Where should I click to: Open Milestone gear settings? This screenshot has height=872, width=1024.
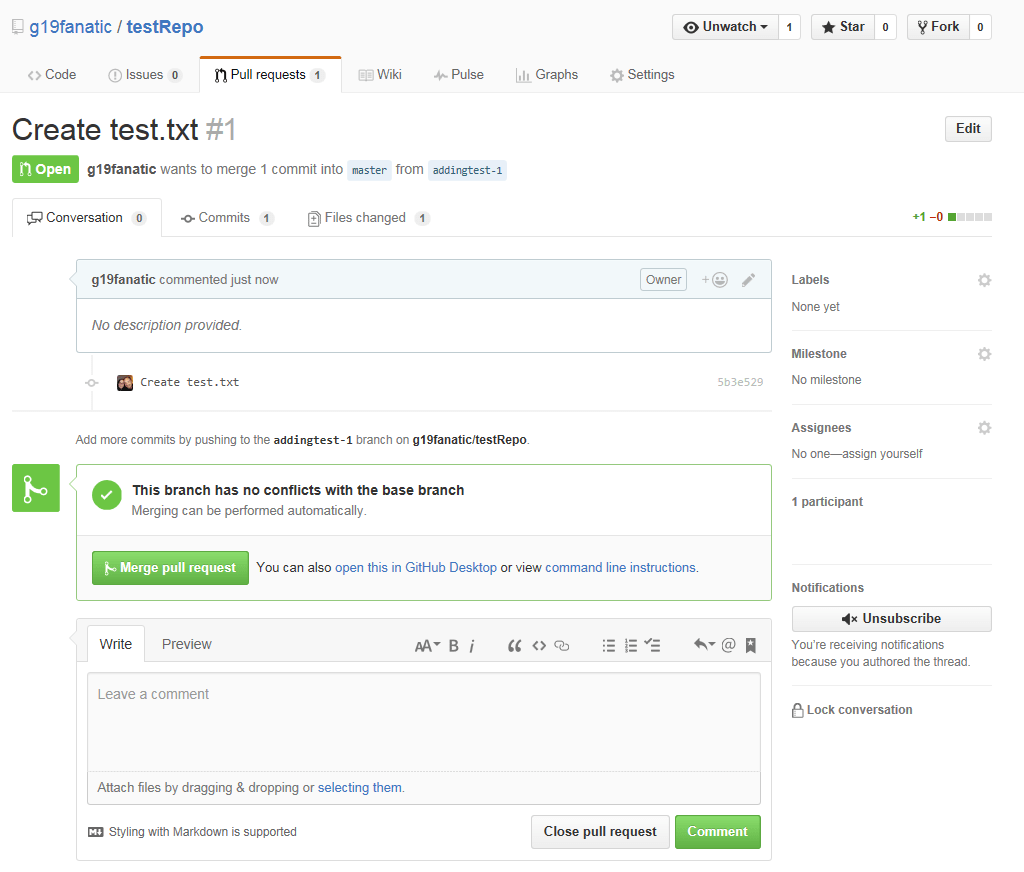pyautogui.click(x=984, y=354)
